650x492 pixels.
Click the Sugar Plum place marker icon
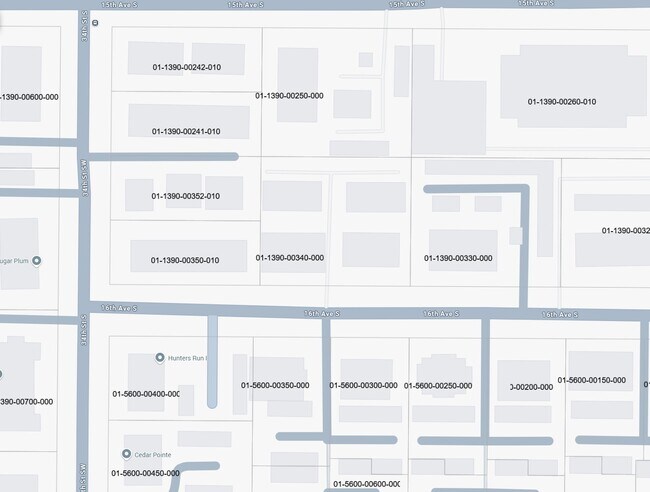pyautogui.click(x=37, y=261)
